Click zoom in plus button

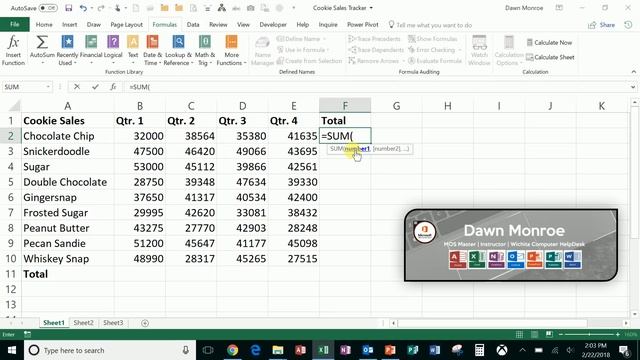pos(618,335)
